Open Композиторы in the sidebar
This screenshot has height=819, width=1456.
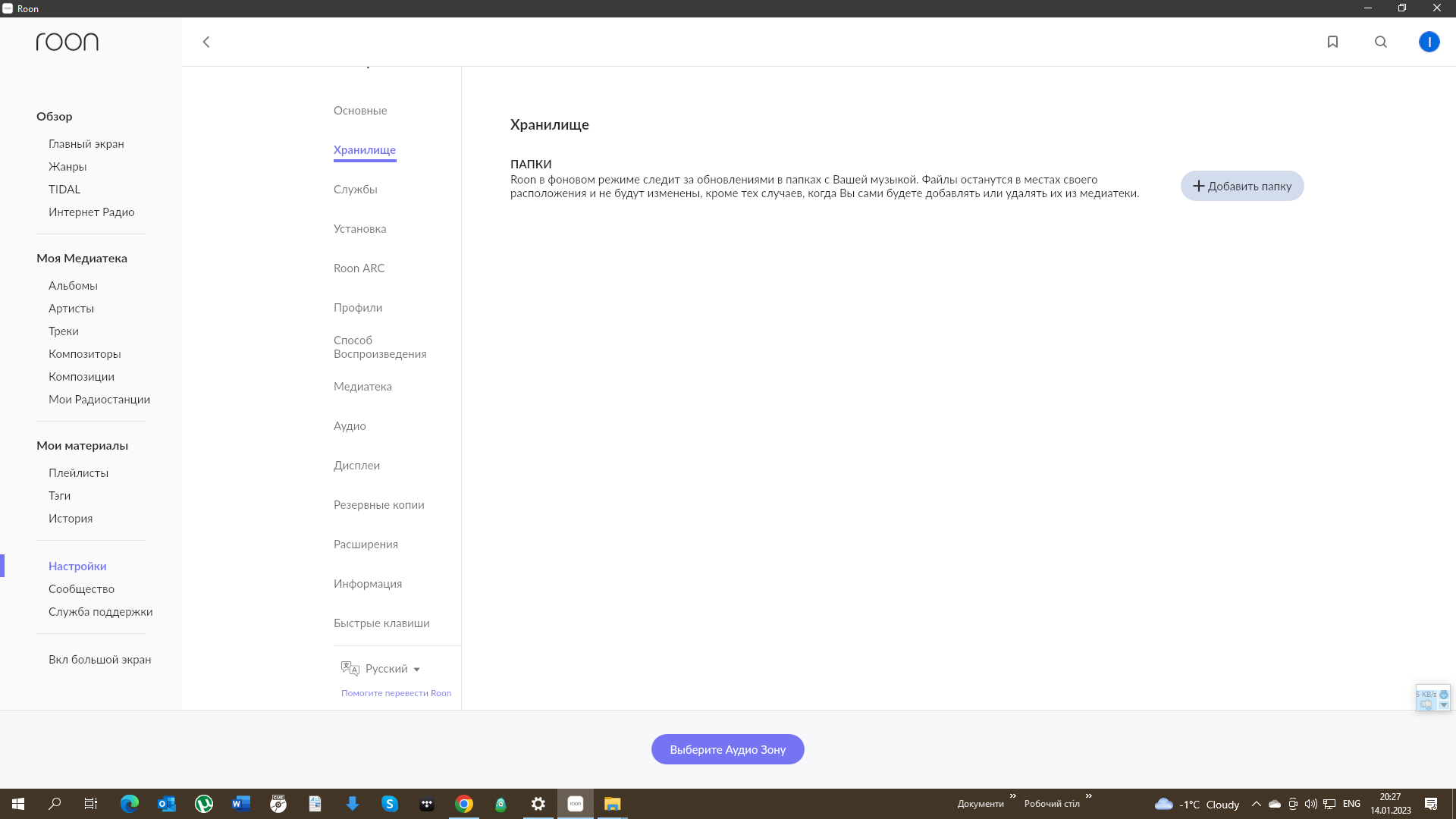pos(85,353)
